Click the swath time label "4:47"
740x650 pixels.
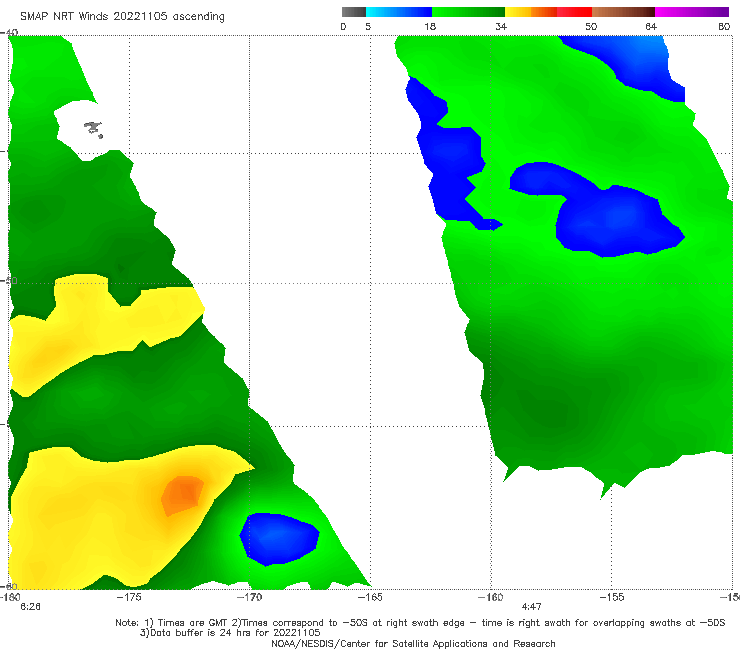[x=531, y=607]
